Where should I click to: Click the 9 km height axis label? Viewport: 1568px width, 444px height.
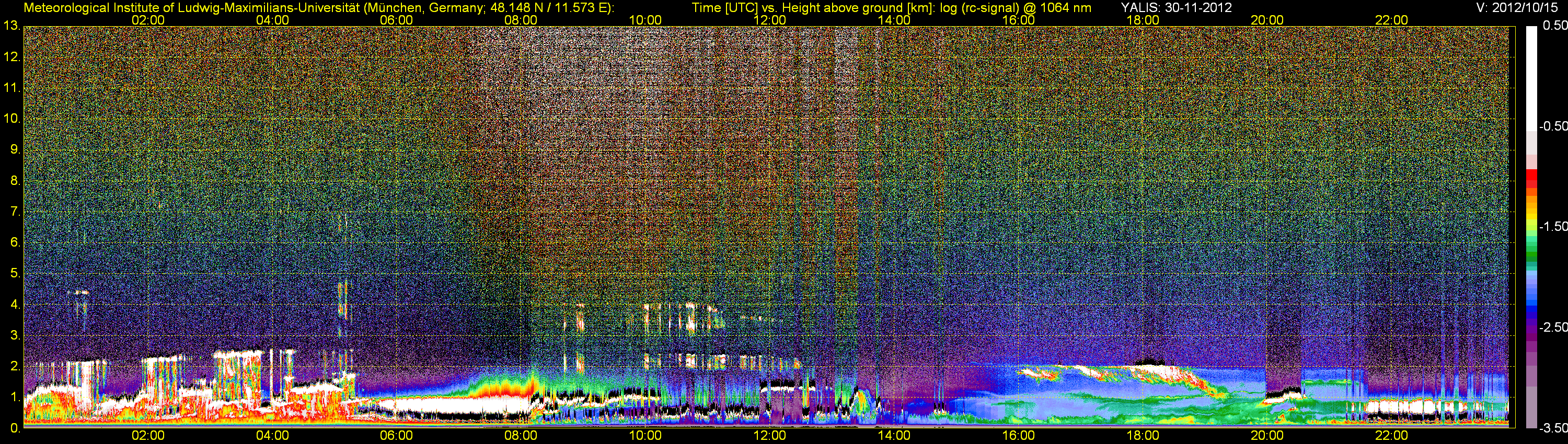(15, 149)
